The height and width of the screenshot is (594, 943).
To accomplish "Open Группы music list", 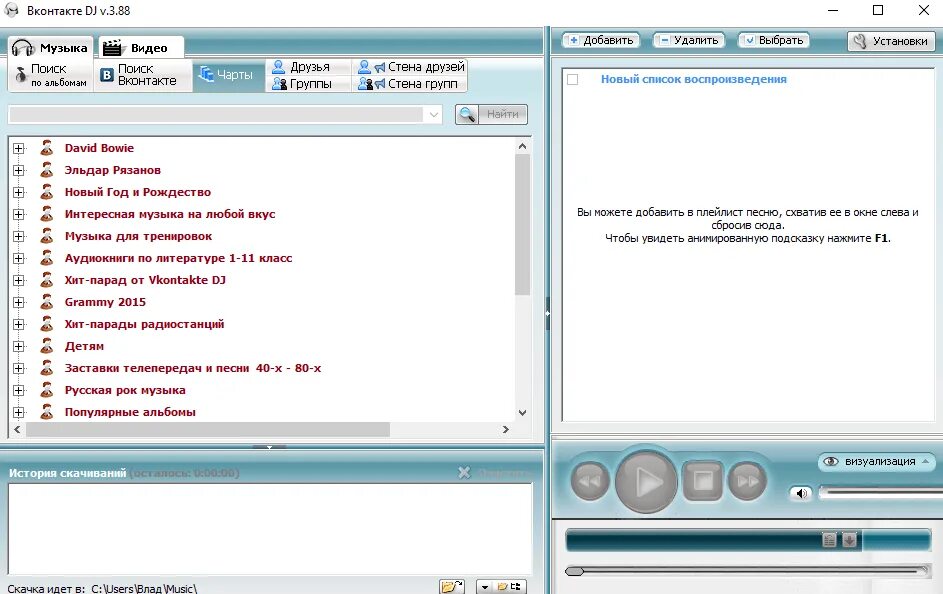I will click(308, 84).
